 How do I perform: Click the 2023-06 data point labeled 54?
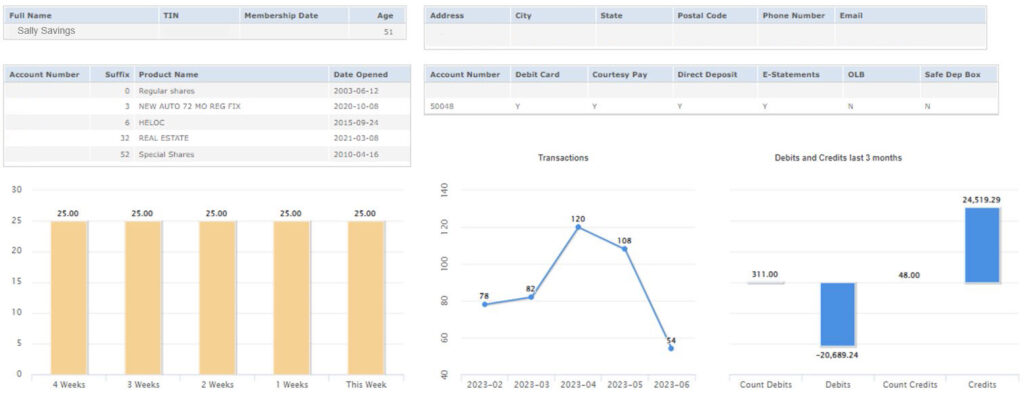pyautogui.click(x=671, y=348)
